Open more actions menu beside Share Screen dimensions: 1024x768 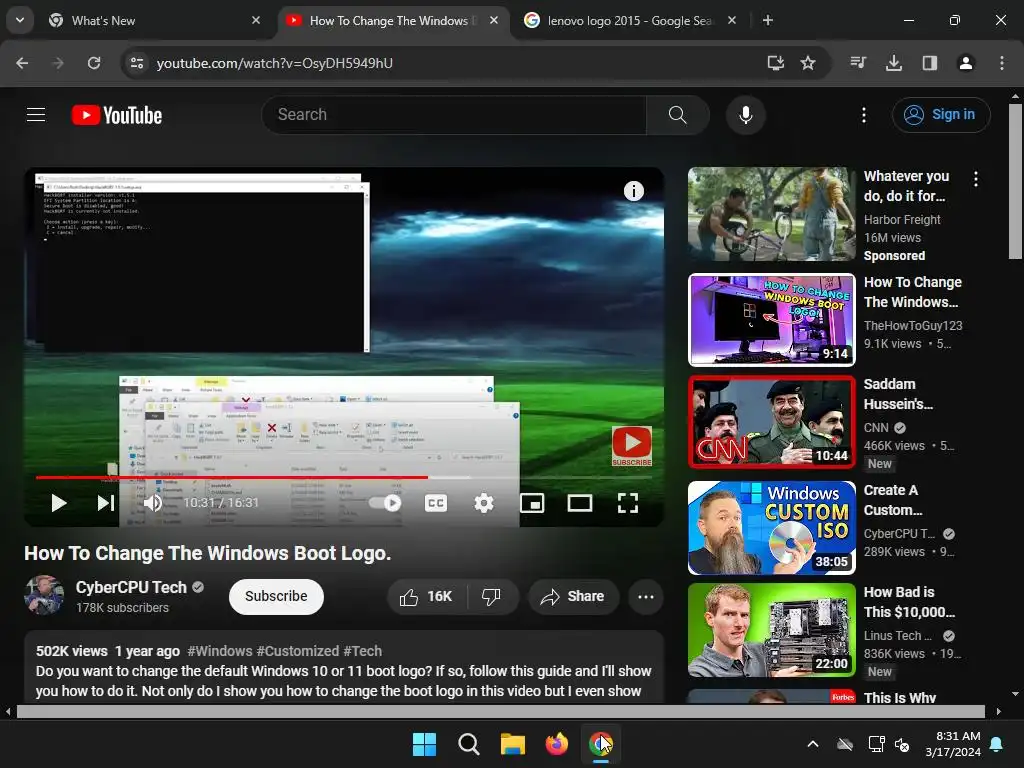click(x=646, y=596)
